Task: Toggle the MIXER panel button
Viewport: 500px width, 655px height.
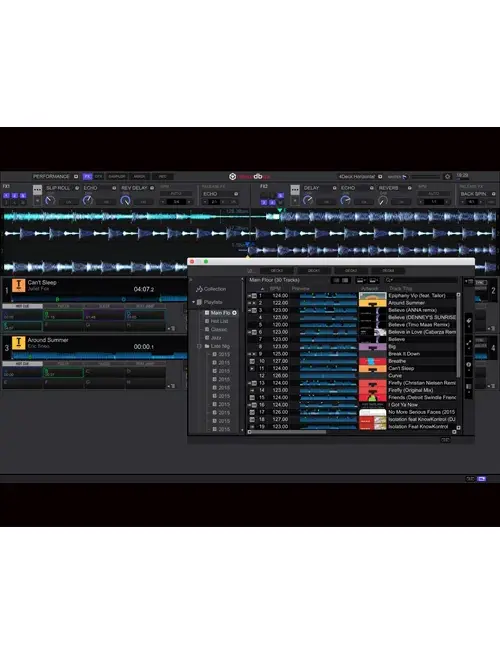Action: click(x=139, y=177)
